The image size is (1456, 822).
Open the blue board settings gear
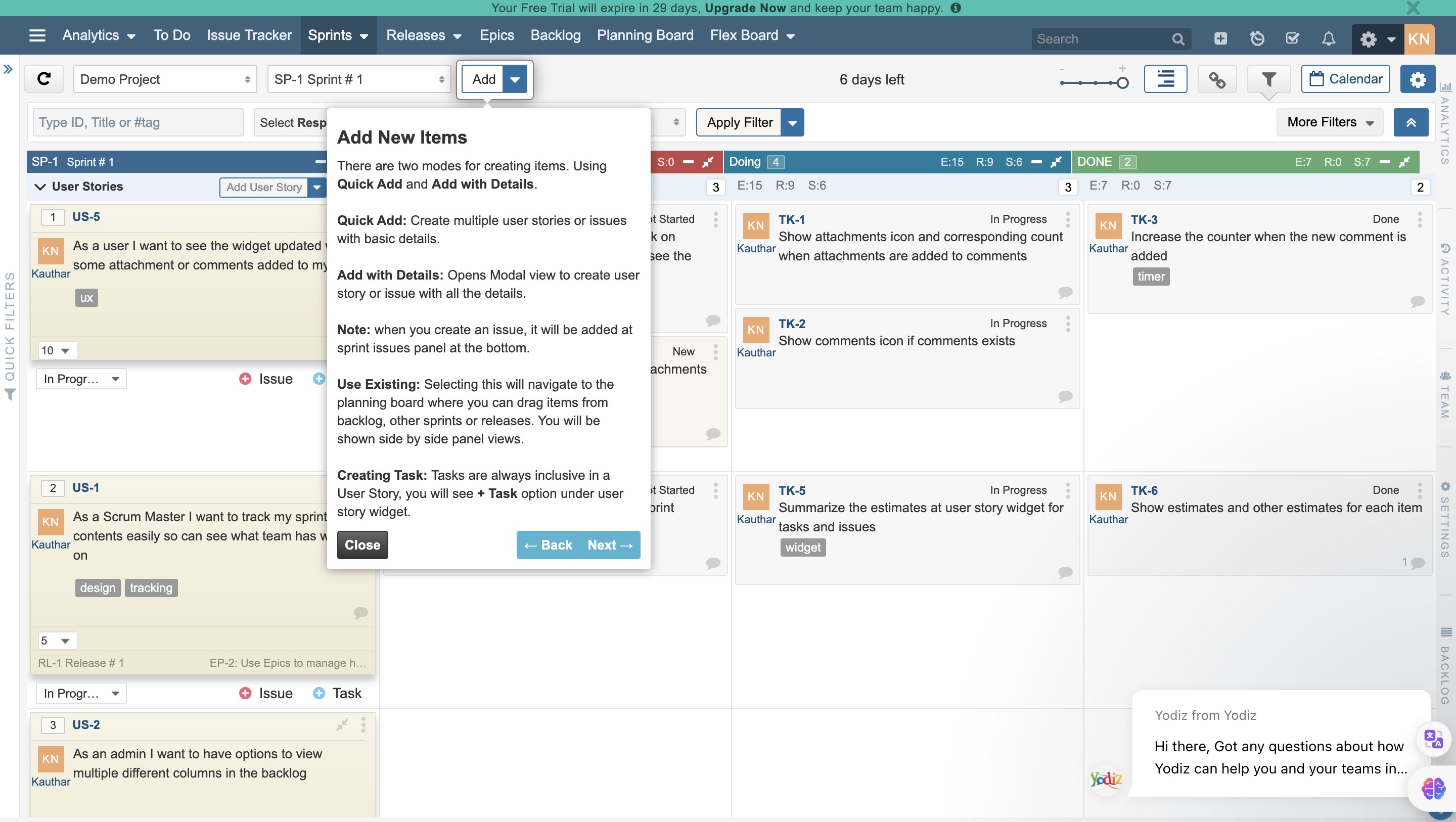(x=1417, y=79)
